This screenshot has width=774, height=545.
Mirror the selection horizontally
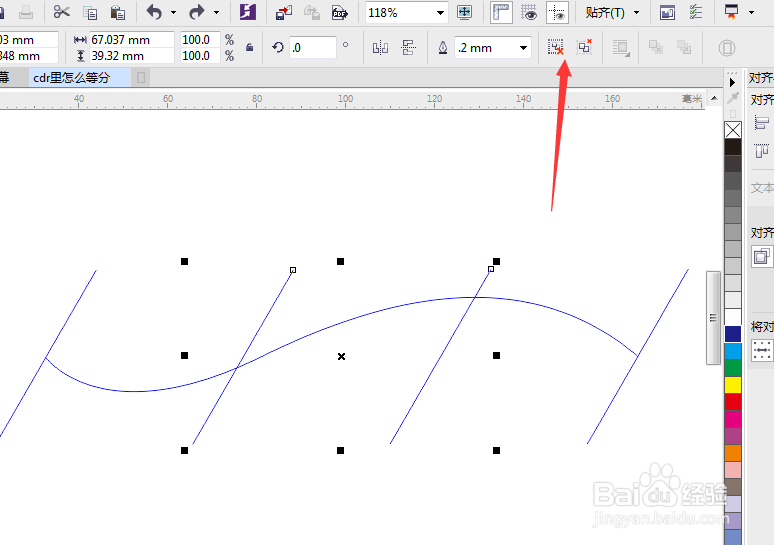(x=380, y=48)
